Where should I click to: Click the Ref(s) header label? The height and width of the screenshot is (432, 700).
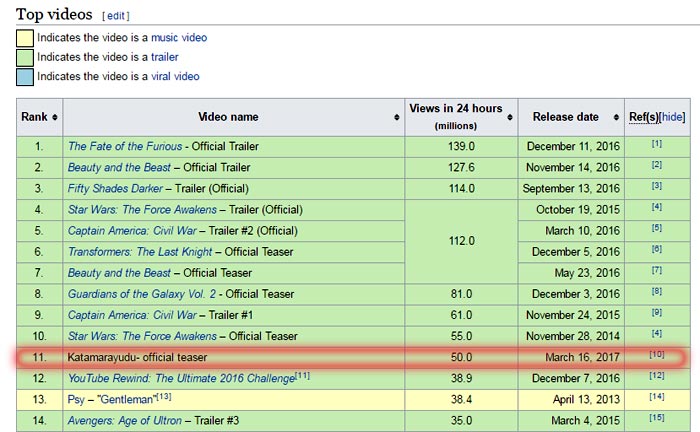pyautogui.click(x=644, y=117)
